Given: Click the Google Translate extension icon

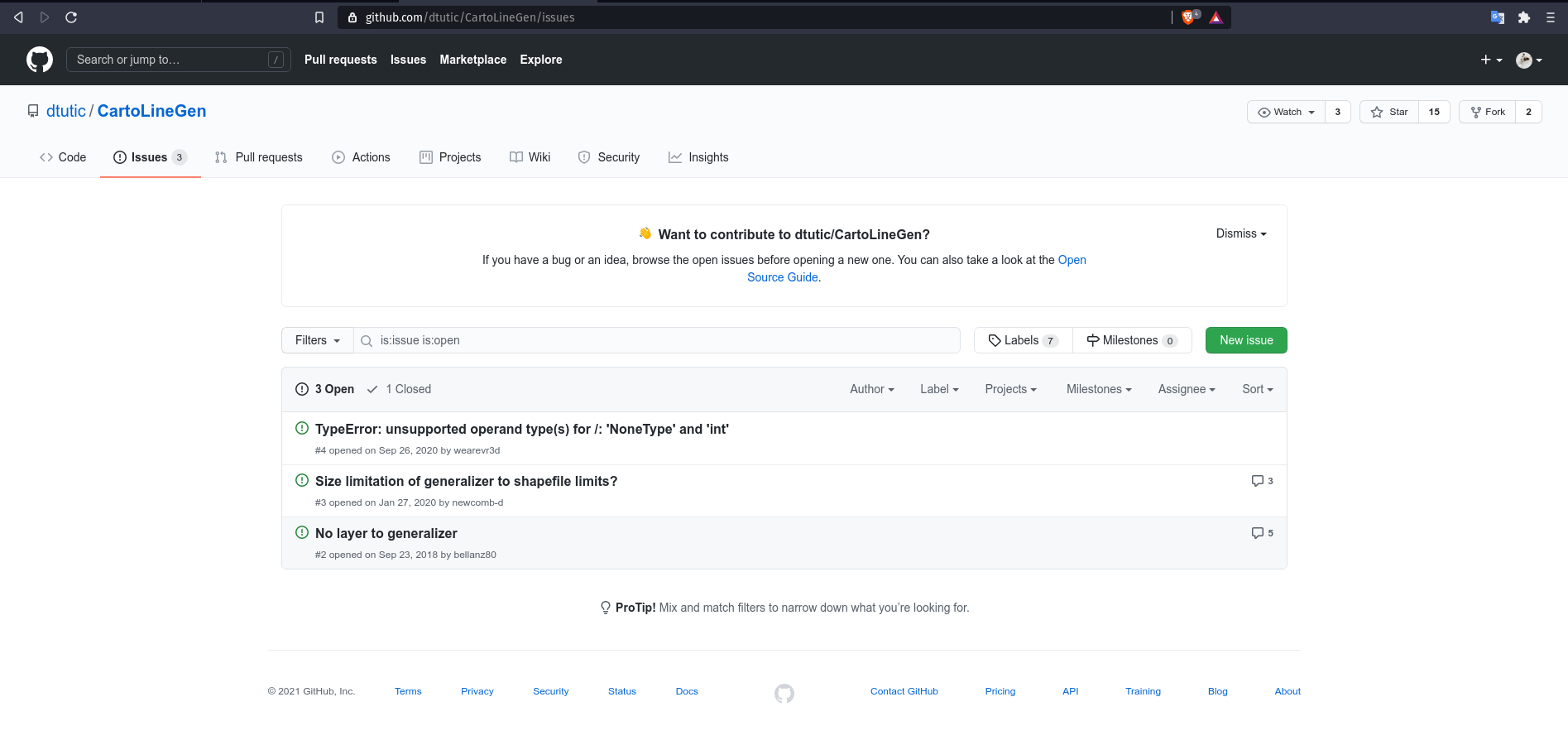Looking at the screenshot, I should [x=1497, y=17].
